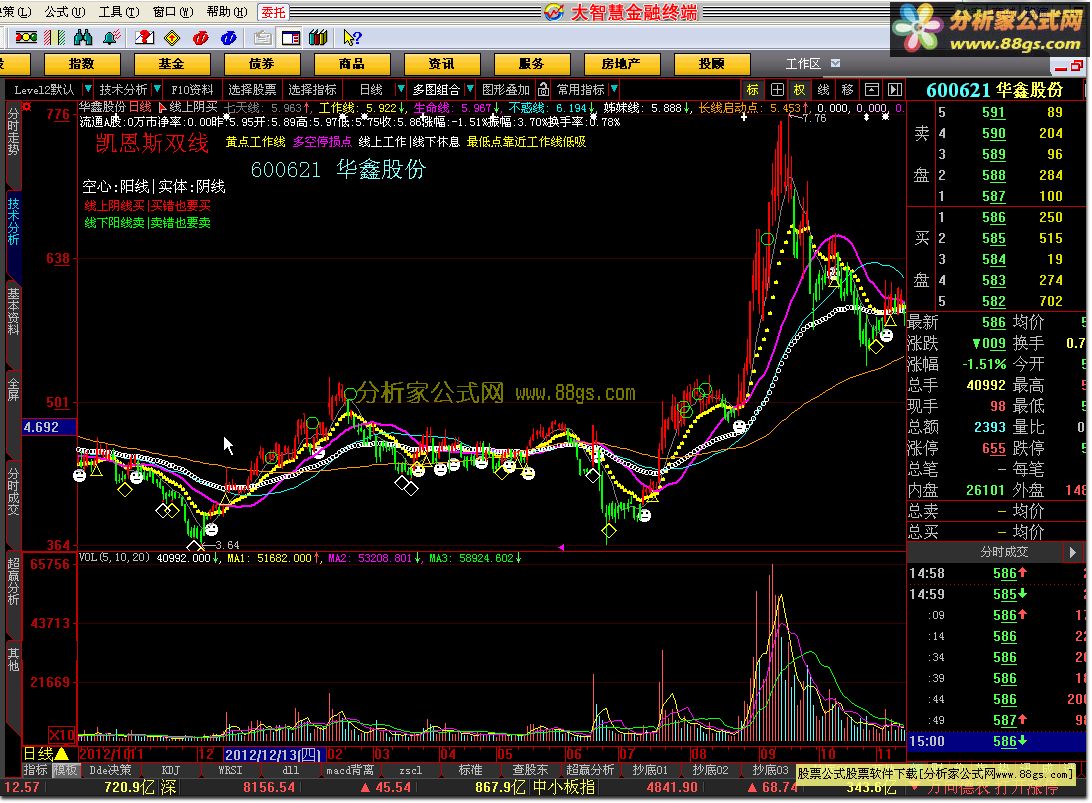The width and height of the screenshot is (1092, 803).
Task: Click the 商品 category button
Action: pyautogui.click(x=352, y=63)
